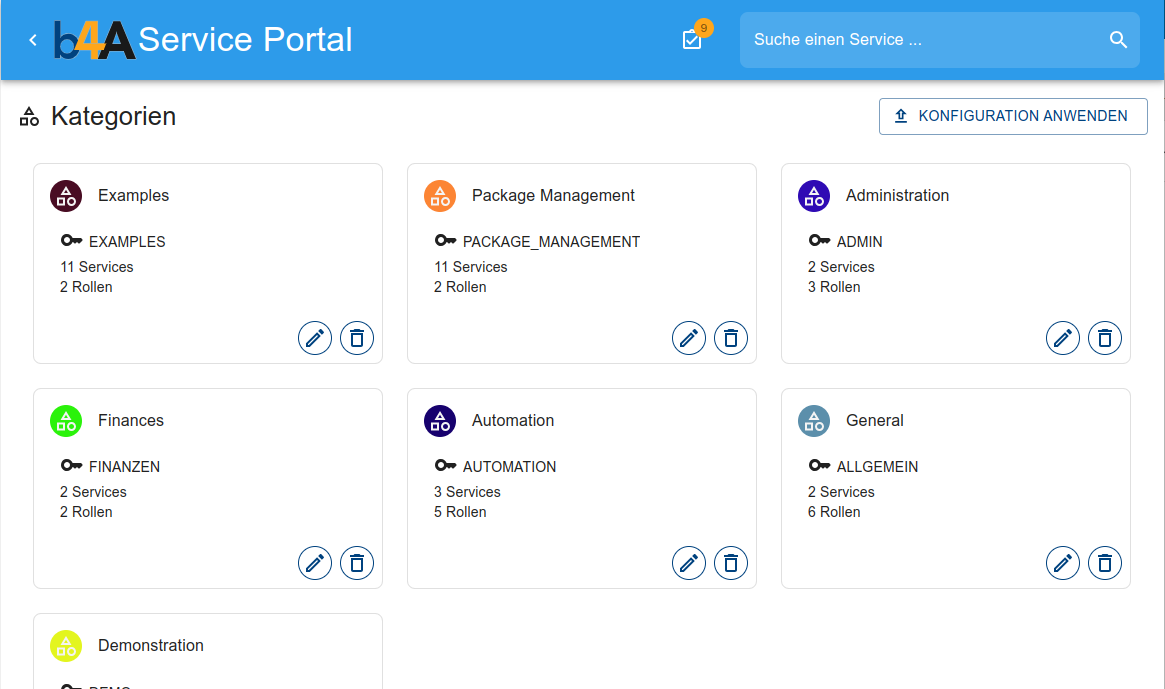Click Konfiguration Anwenden button
The width and height of the screenshot is (1165, 689).
(1013, 116)
